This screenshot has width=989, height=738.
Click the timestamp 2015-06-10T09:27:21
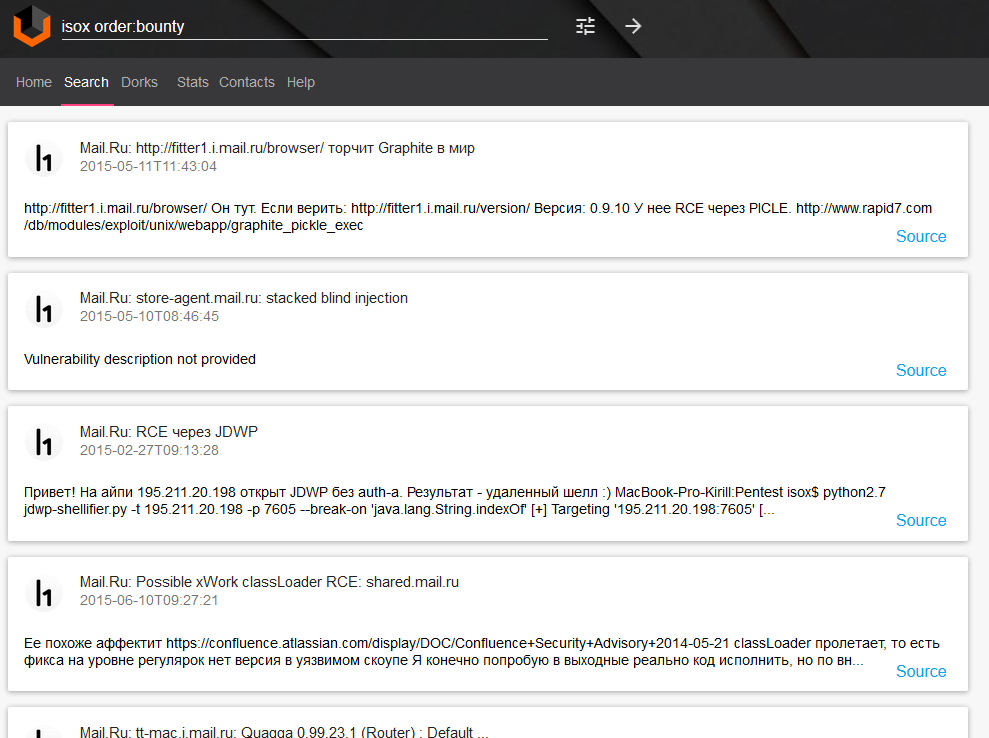point(149,600)
